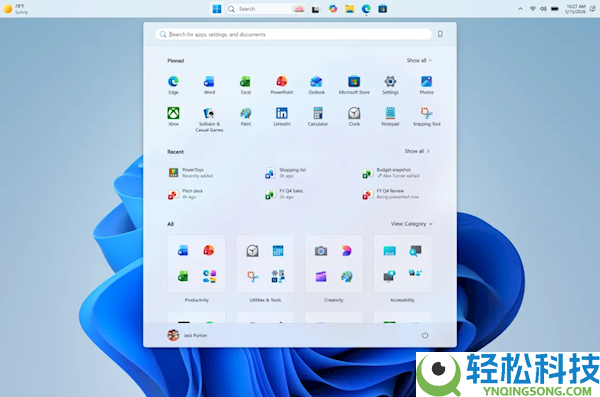Open the Creativity category folder

coord(334,264)
